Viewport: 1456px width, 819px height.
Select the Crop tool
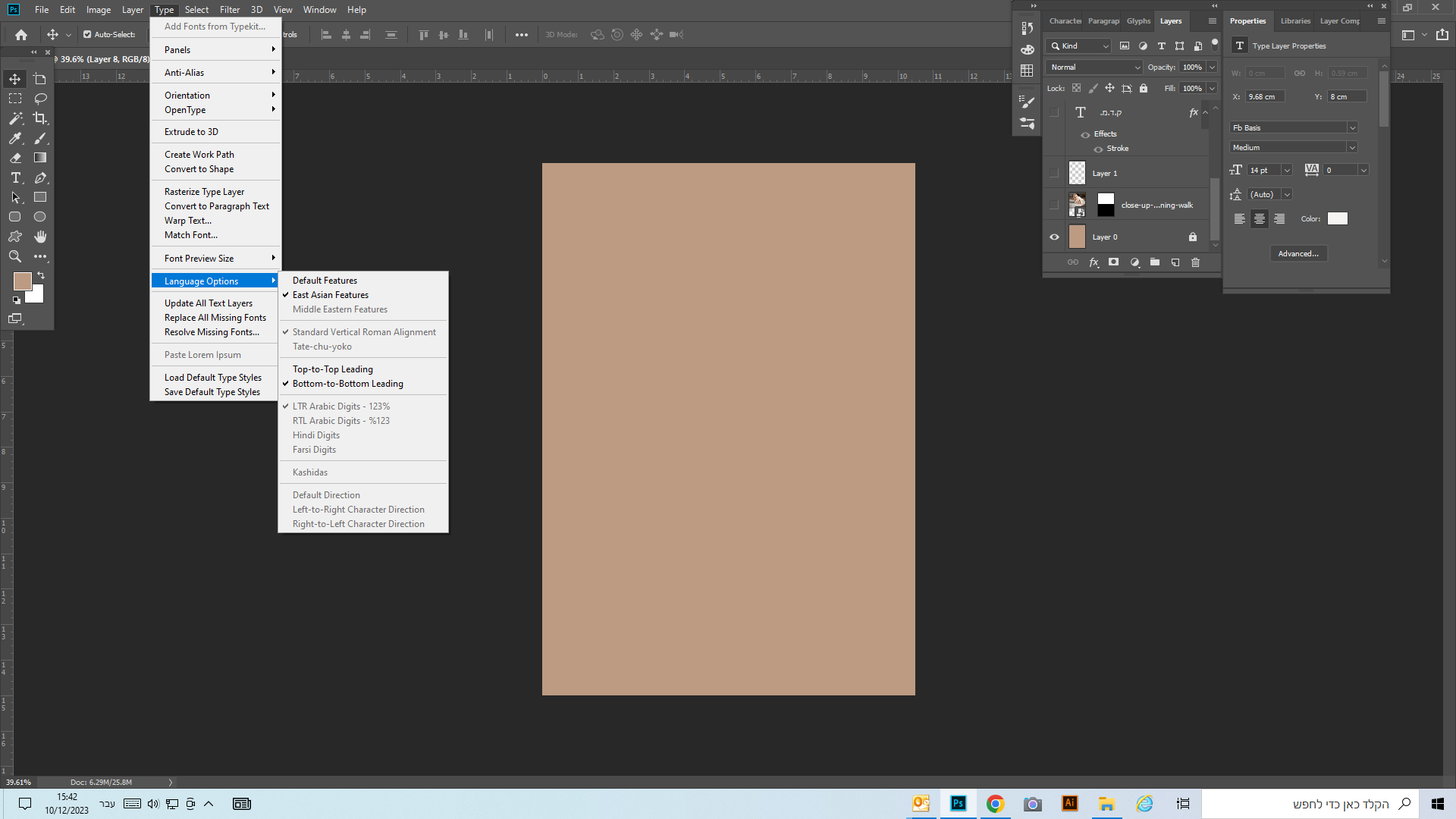(x=40, y=118)
